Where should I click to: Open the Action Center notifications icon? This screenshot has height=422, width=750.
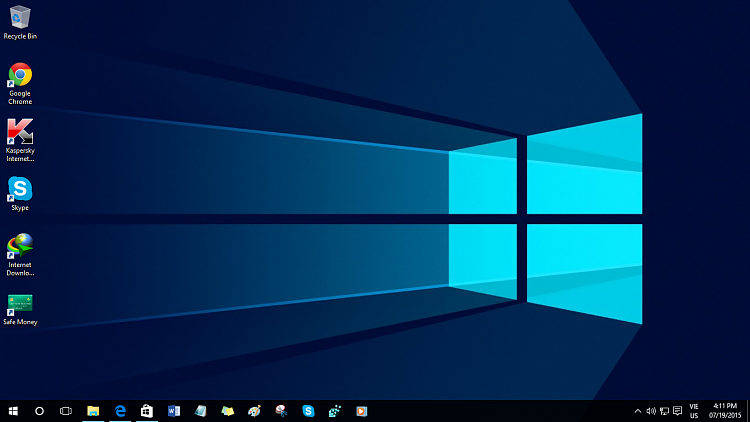click(677, 411)
